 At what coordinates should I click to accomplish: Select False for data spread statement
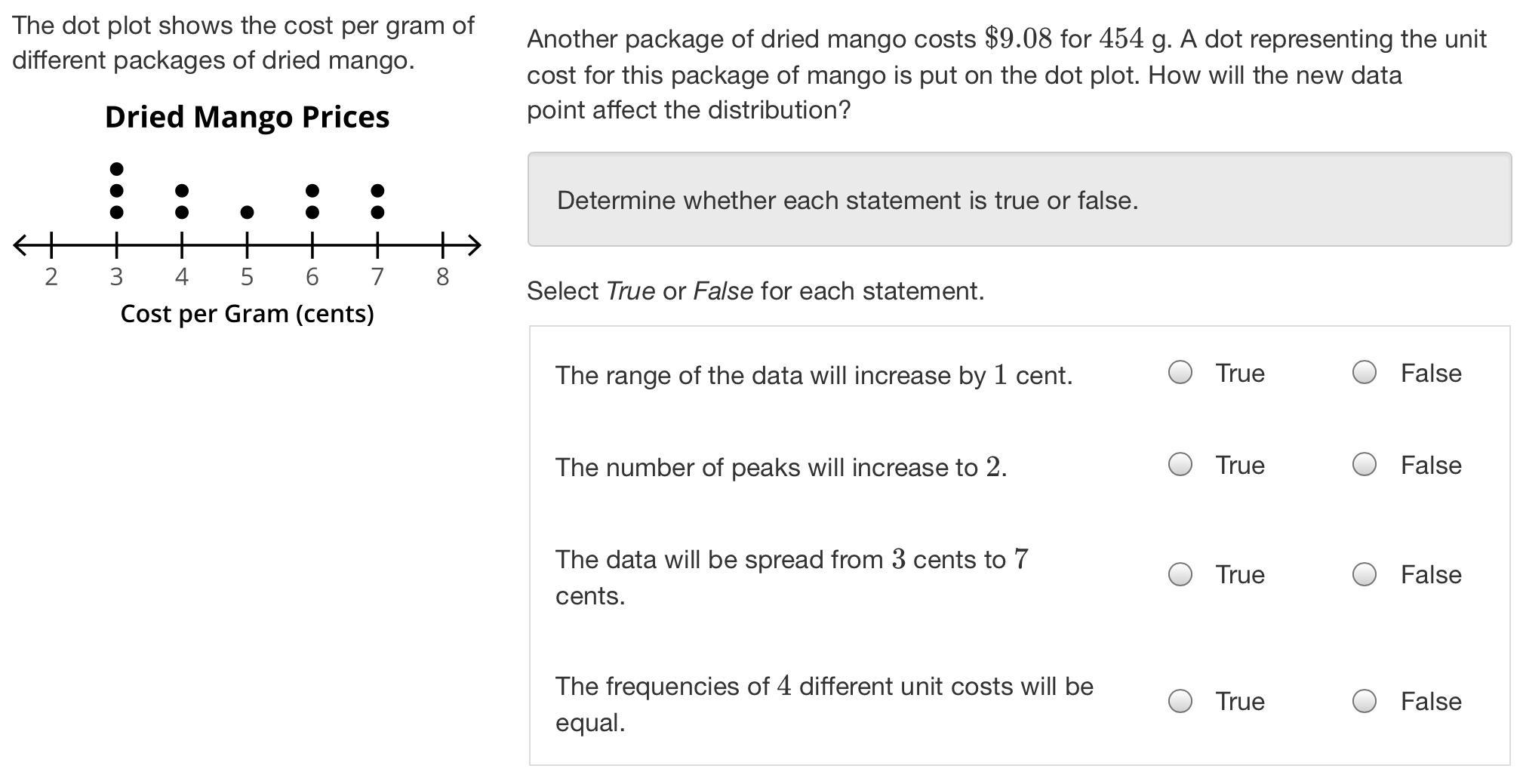pos(1364,574)
